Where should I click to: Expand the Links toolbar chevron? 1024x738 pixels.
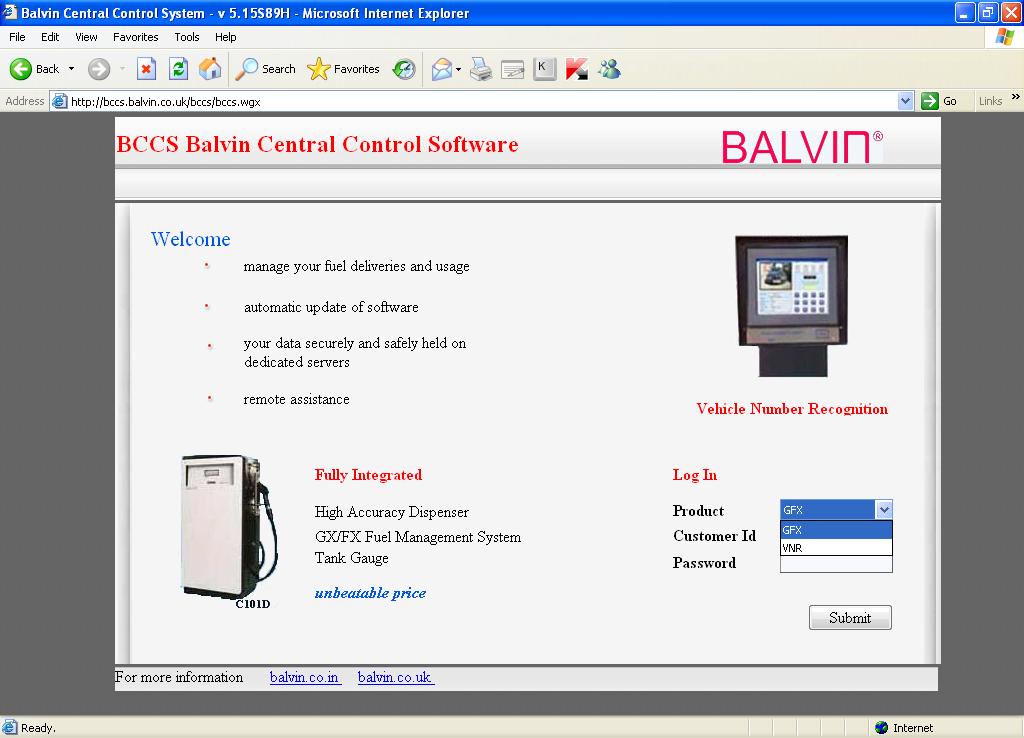tap(1016, 97)
